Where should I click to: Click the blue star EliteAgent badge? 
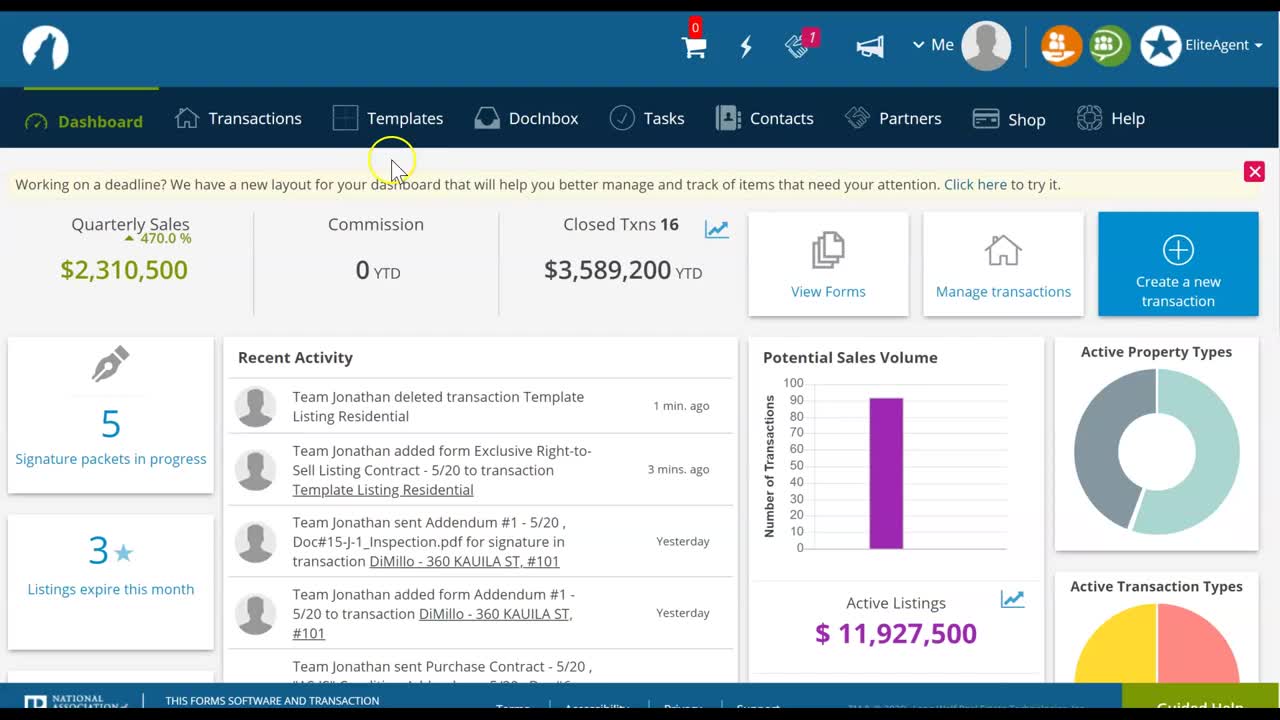coord(1160,46)
